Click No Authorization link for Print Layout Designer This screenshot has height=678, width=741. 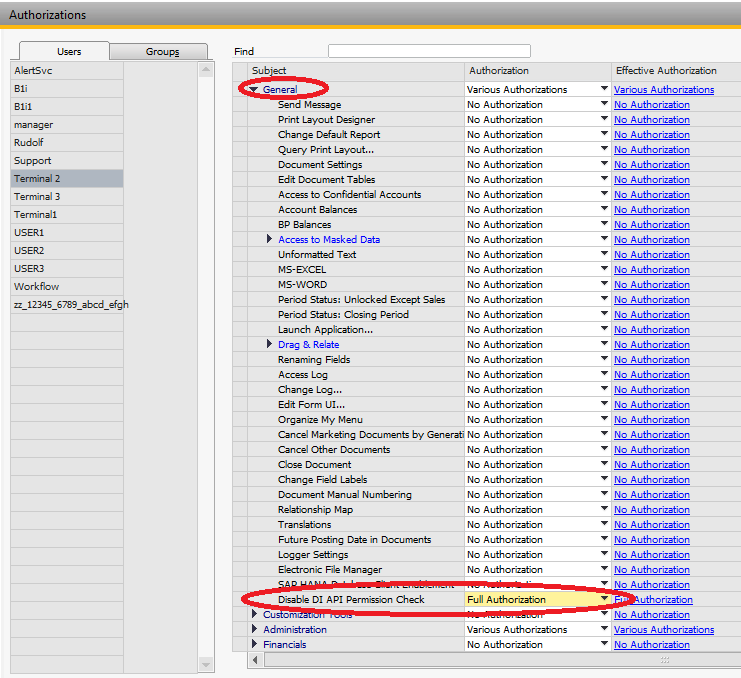click(652, 120)
